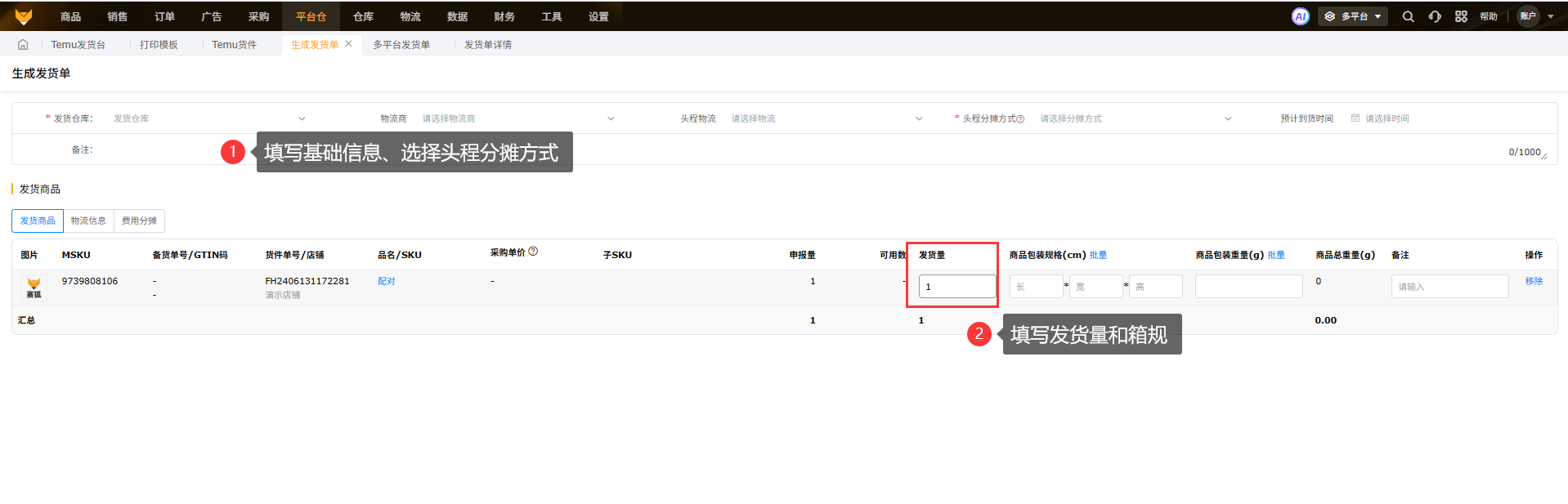This screenshot has height=504, width=1568.
Task: Open the 头程物流 dropdown
Action: [827, 118]
